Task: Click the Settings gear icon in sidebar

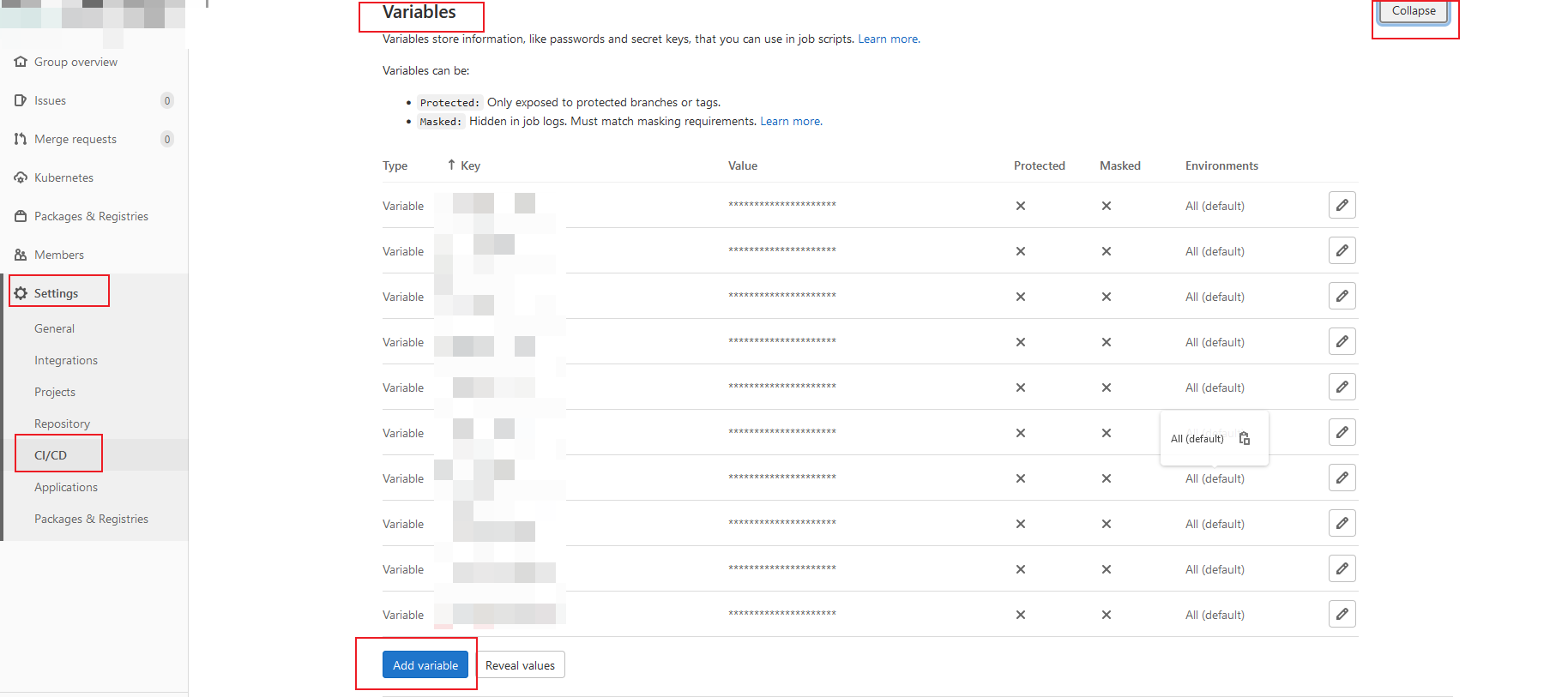Action: (21, 293)
